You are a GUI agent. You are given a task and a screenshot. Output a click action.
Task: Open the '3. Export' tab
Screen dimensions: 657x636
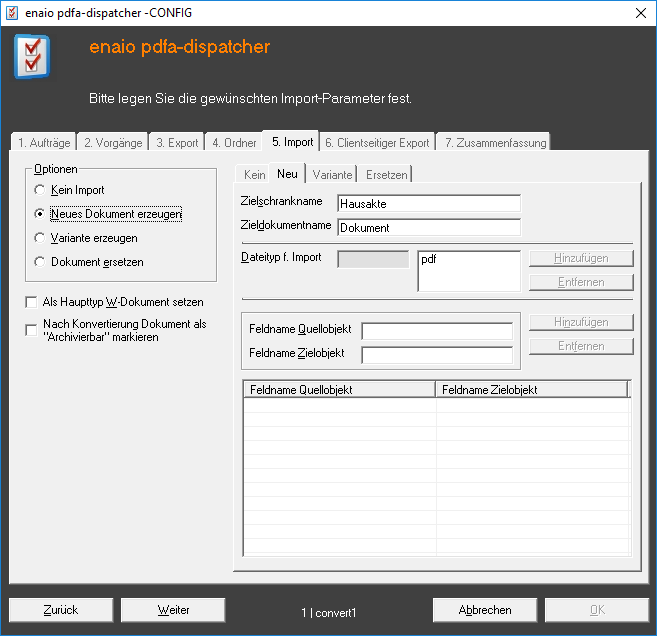point(177,143)
